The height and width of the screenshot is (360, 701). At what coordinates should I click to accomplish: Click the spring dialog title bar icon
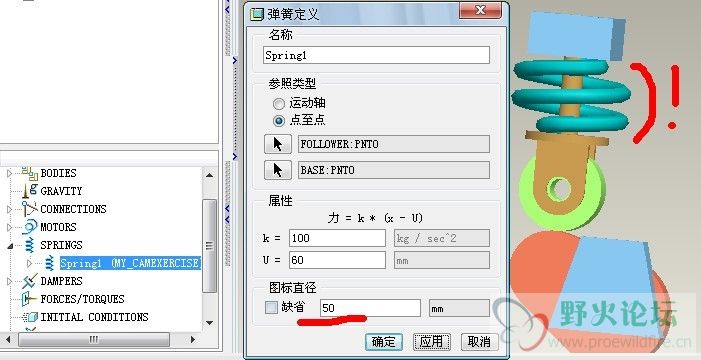pyautogui.click(x=257, y=14)
